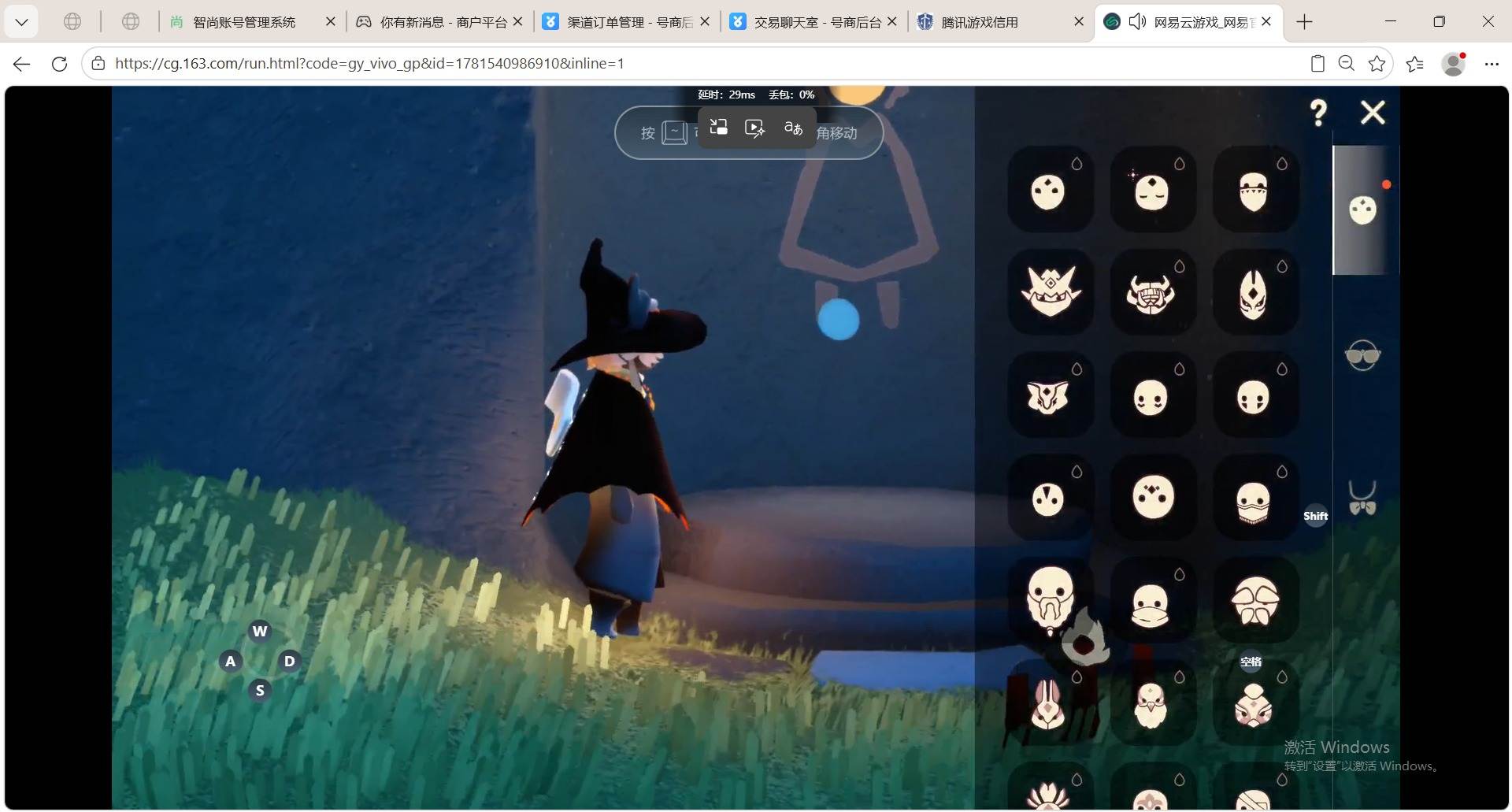The image size is (1512, 812).
Task: Pick the wide-eared wolf mask
Action: 1050,395
